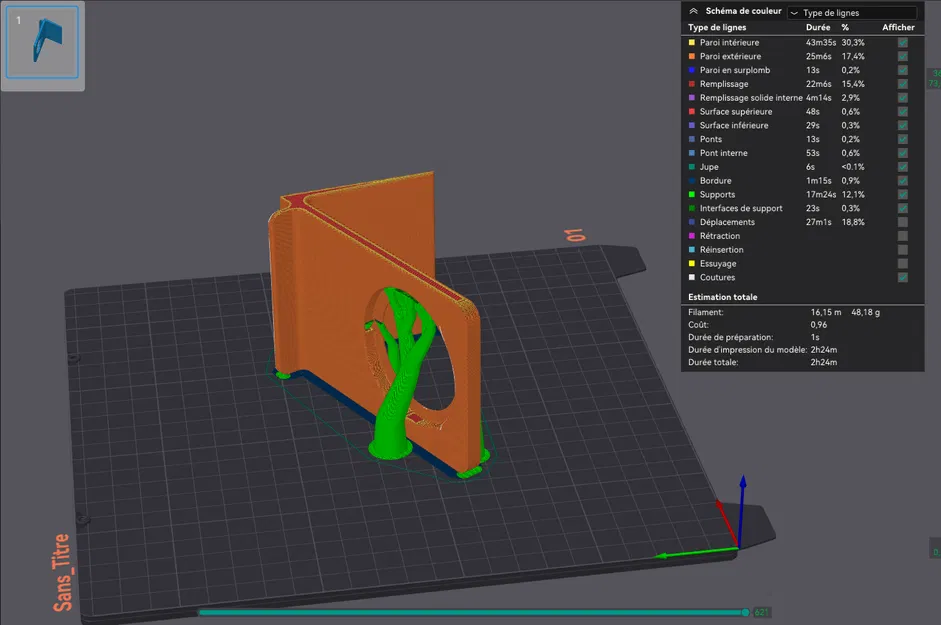Click the Bordure row label

(715, 181)
